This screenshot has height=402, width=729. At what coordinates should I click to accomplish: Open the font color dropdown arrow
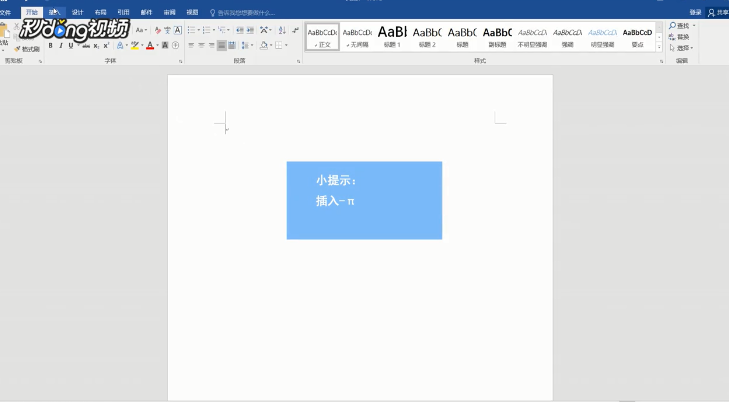click(157, 46)
